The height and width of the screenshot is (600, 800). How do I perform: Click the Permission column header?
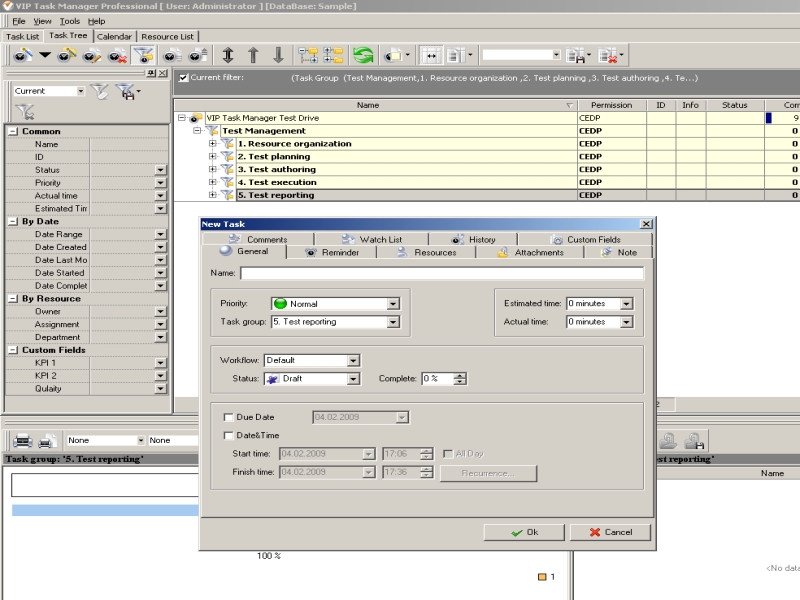pos(611,105)
